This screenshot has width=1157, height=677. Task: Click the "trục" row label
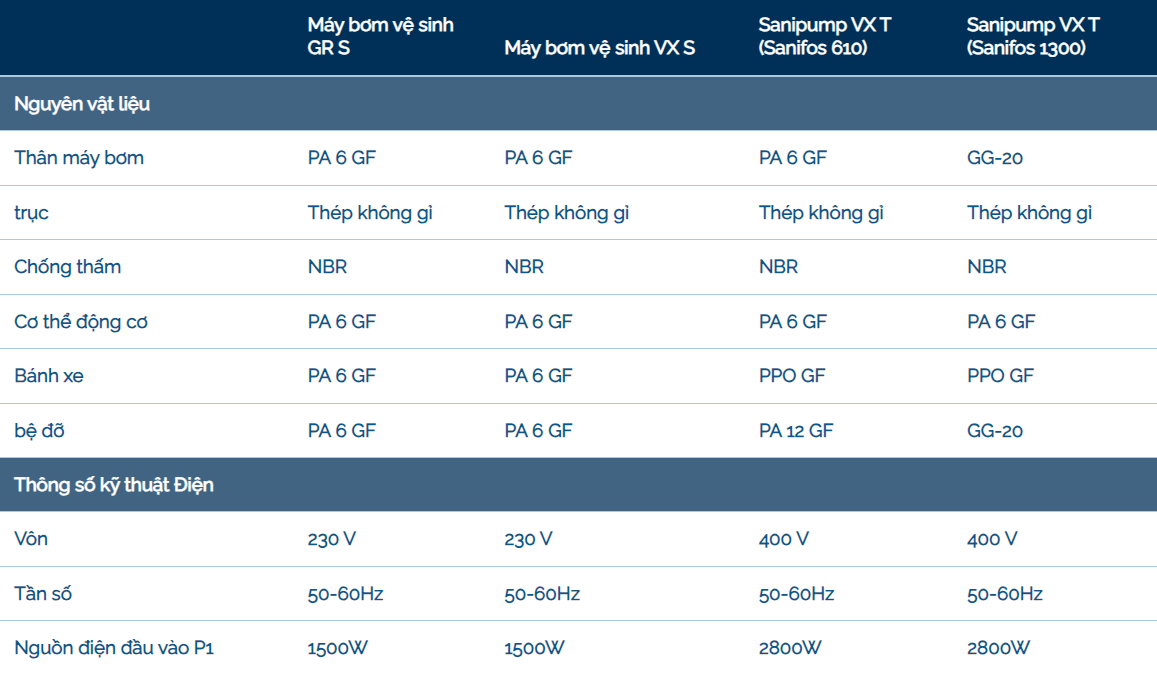coord(31,213)
